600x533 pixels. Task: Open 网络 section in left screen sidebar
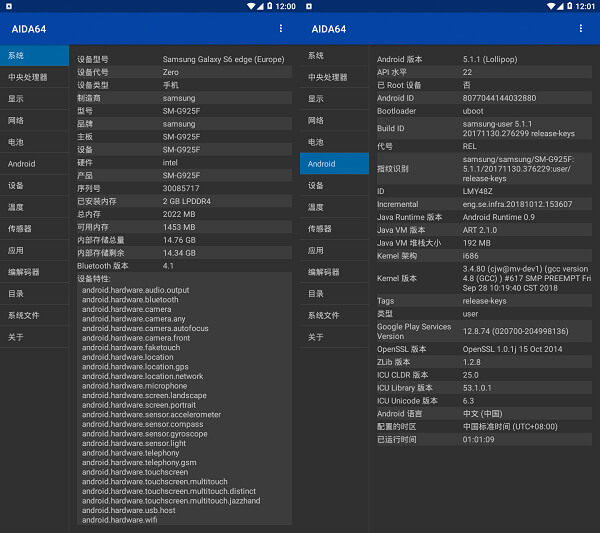34,121
